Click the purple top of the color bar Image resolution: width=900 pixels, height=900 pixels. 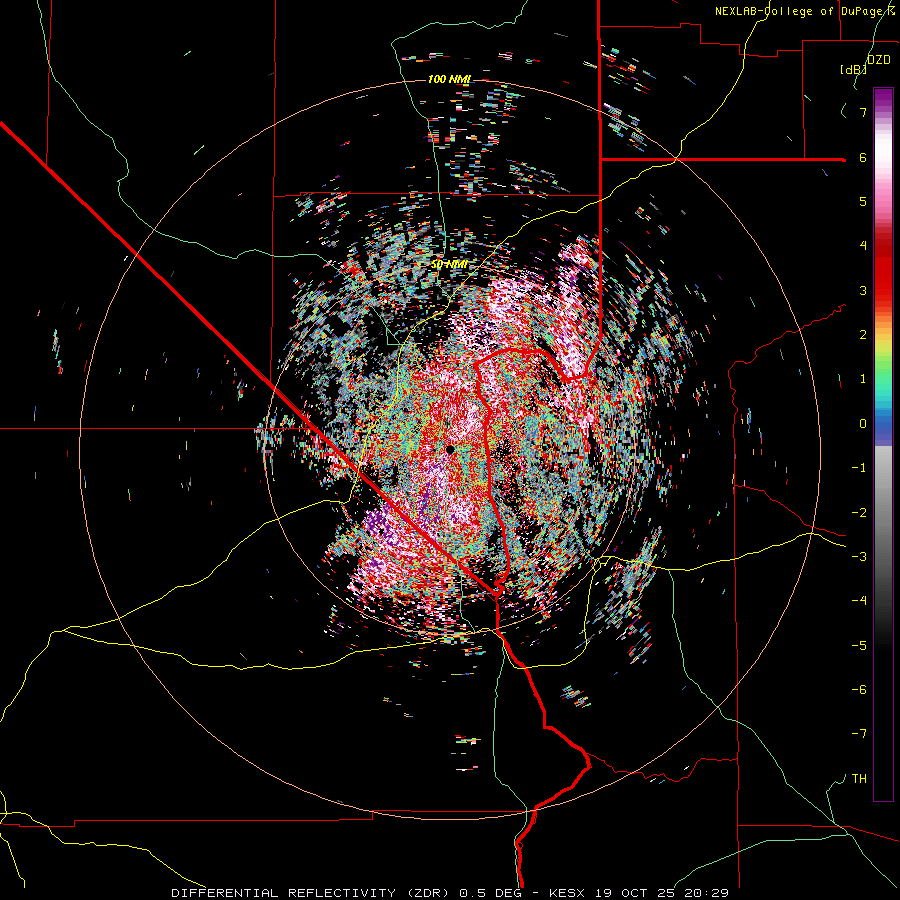(x=883, y=98)
